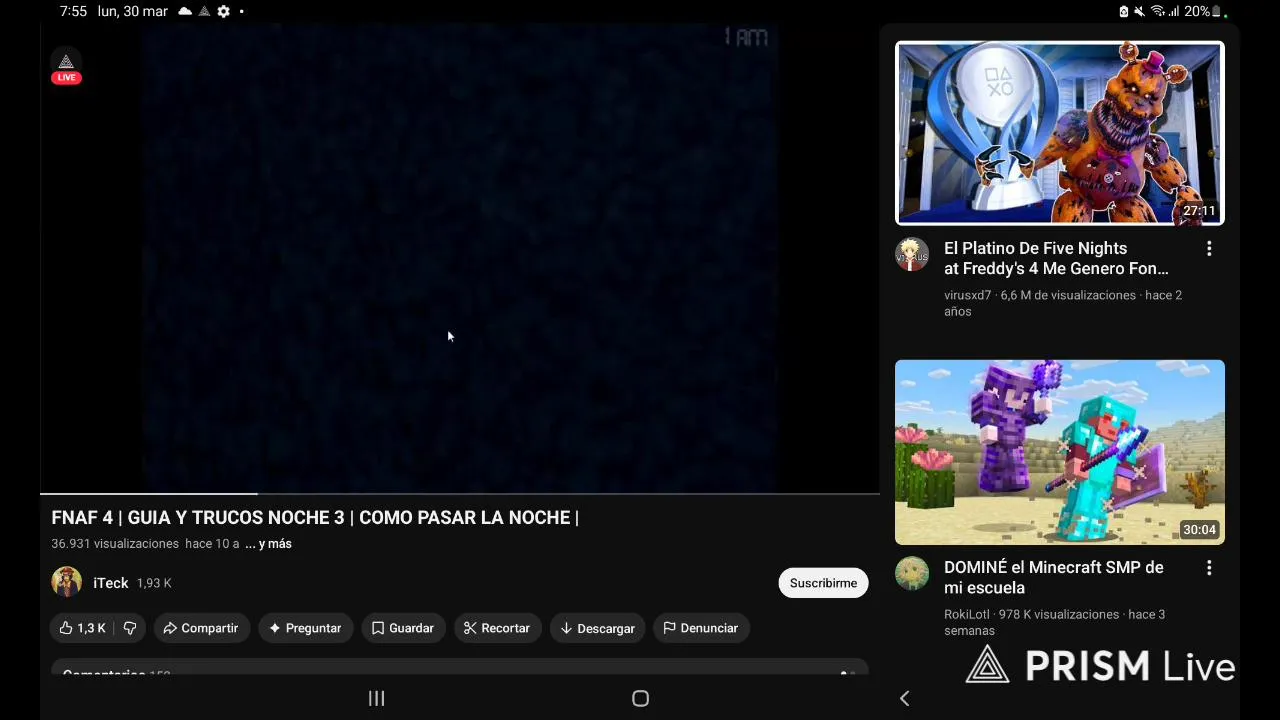Open virusxd7 channel avatar
This screenshot has width=1280, height=720.
click(x=912, y=255)
